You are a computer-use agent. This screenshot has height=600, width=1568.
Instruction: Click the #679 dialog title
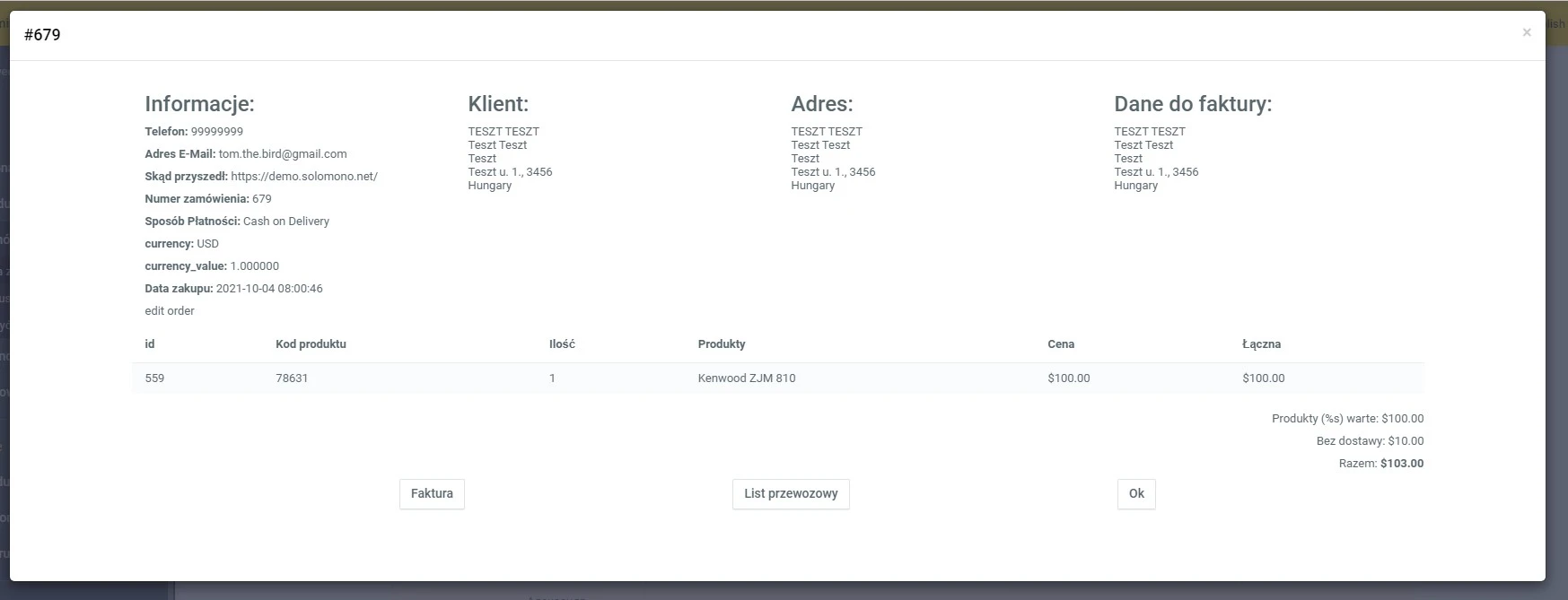click(42, 35)
